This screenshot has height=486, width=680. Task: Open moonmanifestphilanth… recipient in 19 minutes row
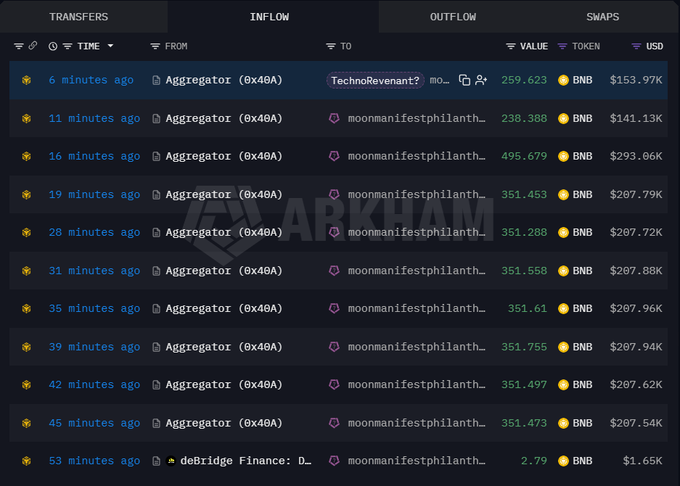click(x=416, y=195)
